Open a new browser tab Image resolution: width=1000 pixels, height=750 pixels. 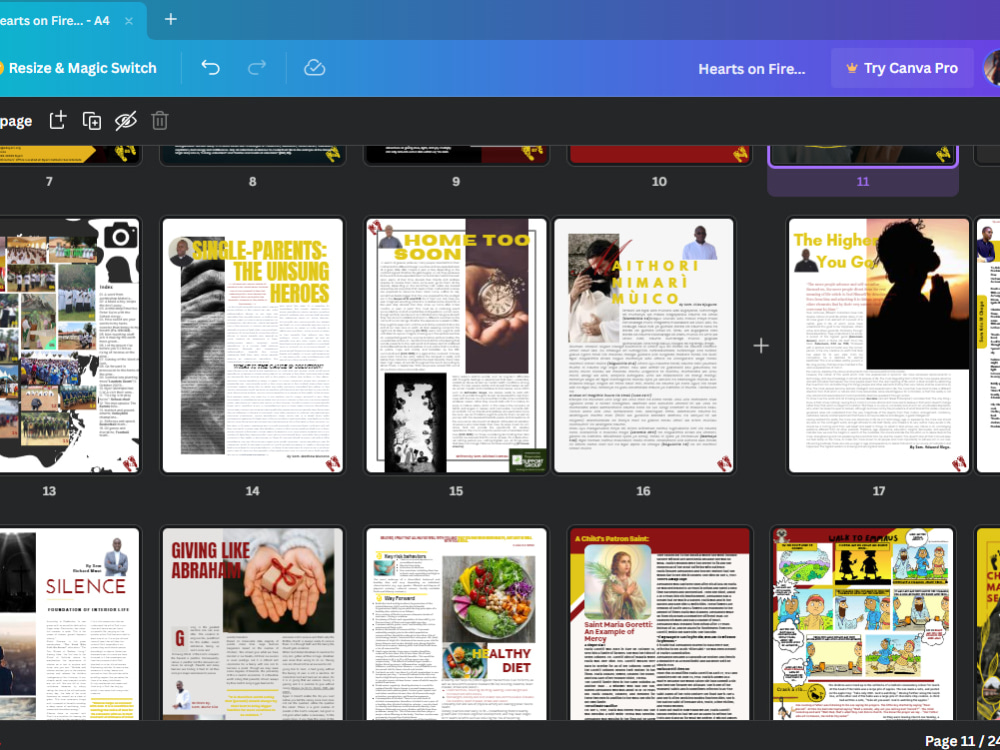point(170,18)
